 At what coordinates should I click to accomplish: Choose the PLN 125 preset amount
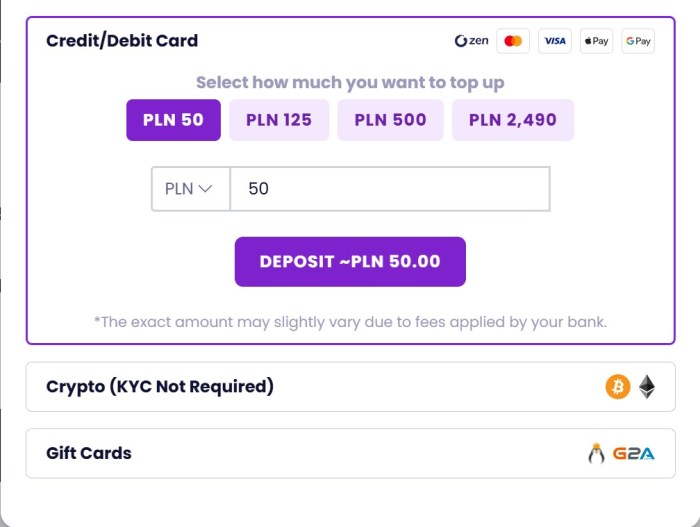(279, 120)
